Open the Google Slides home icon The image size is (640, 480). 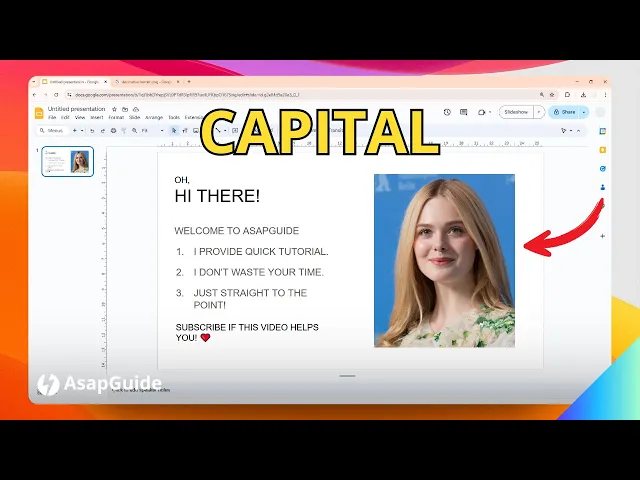tap(39, 113)
